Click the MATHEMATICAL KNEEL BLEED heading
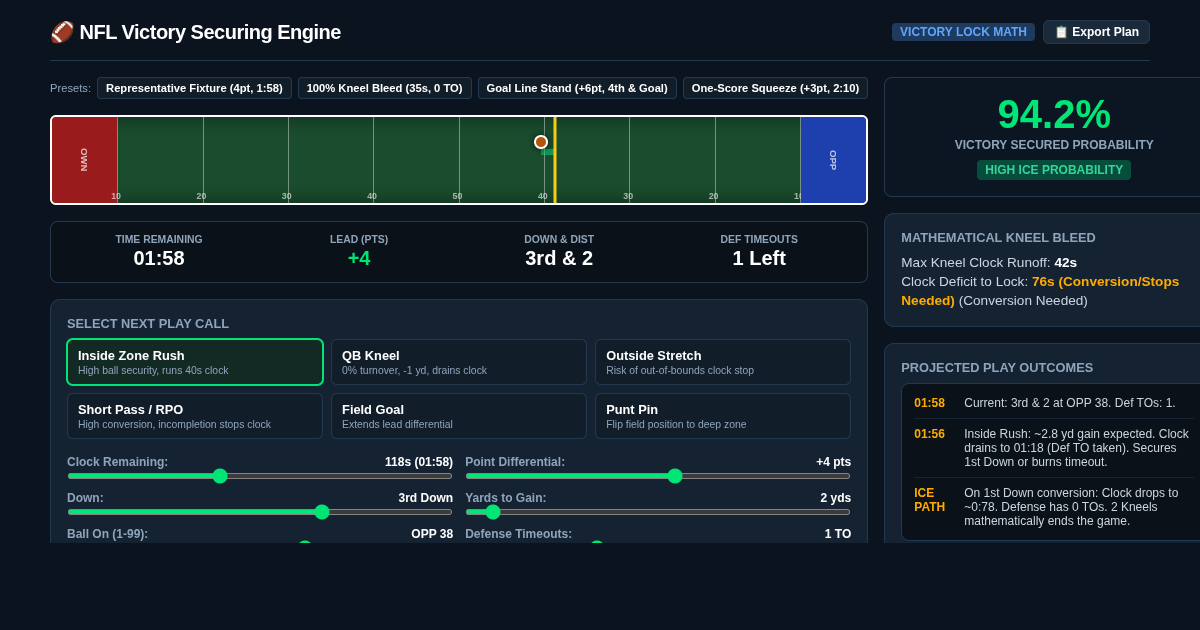 click(x=998, y=238)
